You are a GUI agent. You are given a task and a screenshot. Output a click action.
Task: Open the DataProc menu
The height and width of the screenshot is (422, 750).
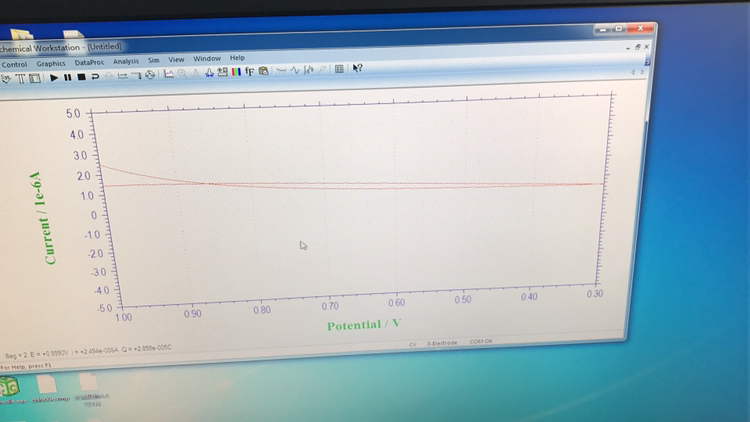[89, 62]
